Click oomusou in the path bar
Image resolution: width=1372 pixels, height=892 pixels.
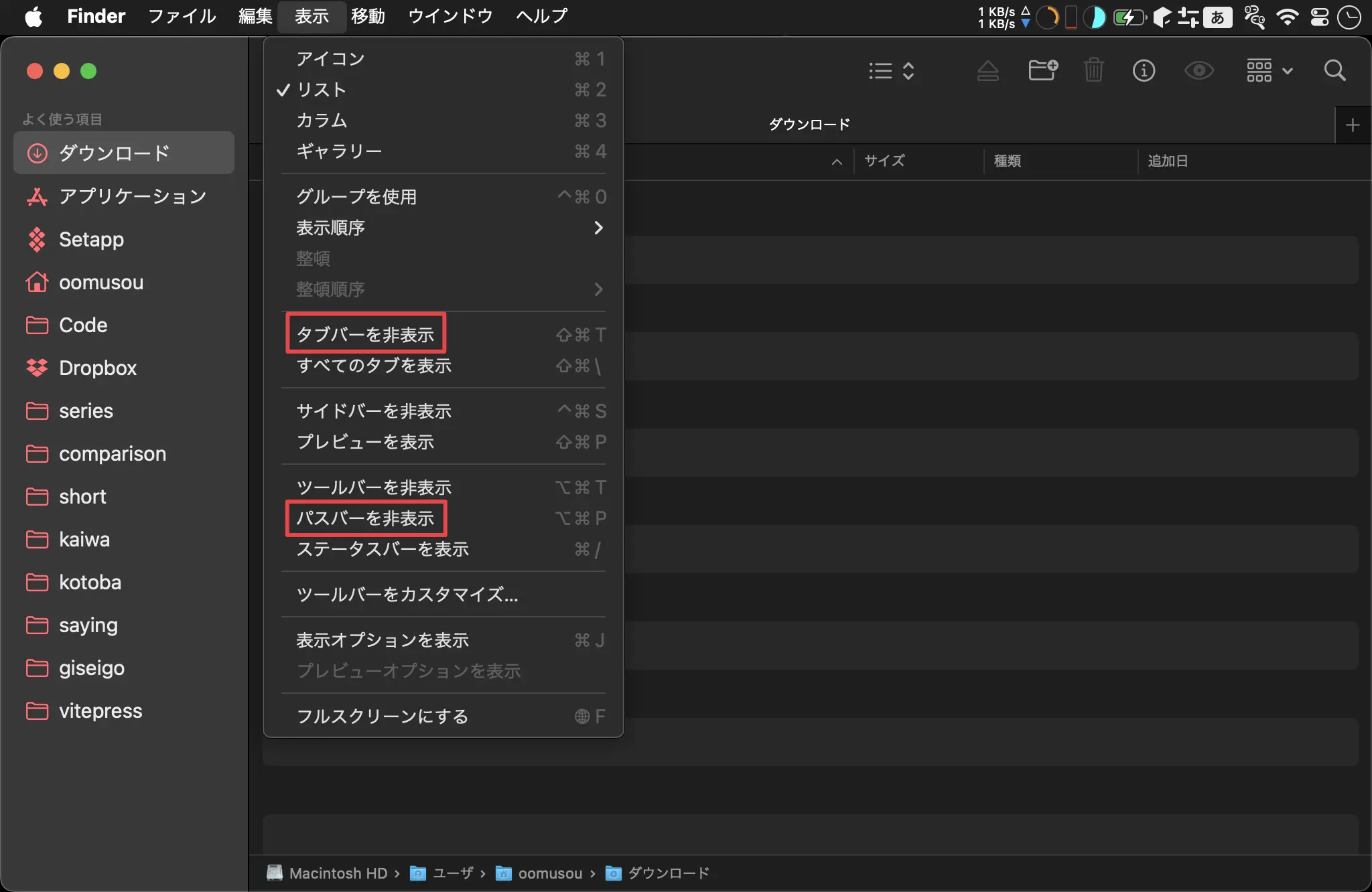click(539, 873)
